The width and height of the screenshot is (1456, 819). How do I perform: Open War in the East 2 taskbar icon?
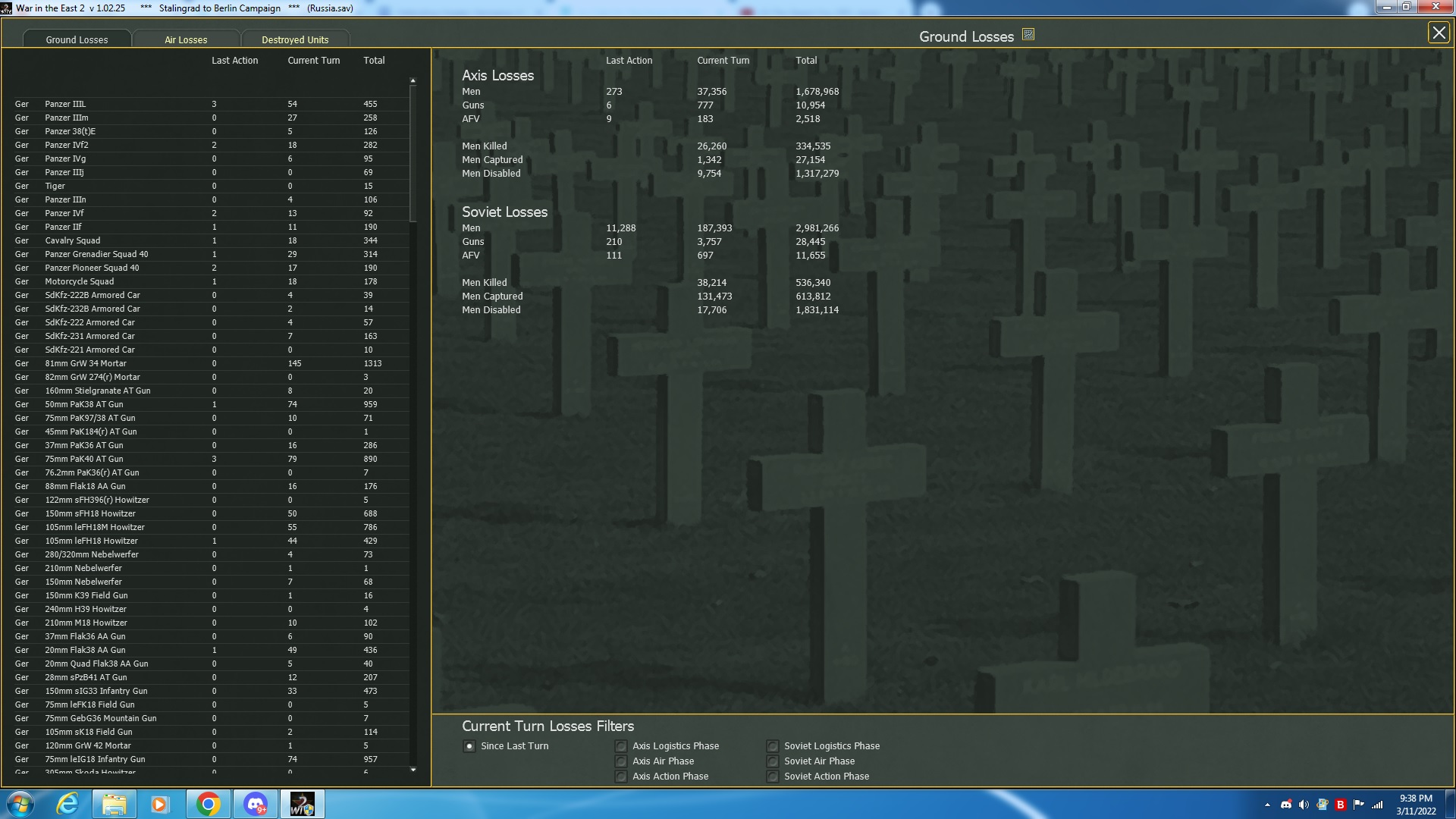(302, 804)
